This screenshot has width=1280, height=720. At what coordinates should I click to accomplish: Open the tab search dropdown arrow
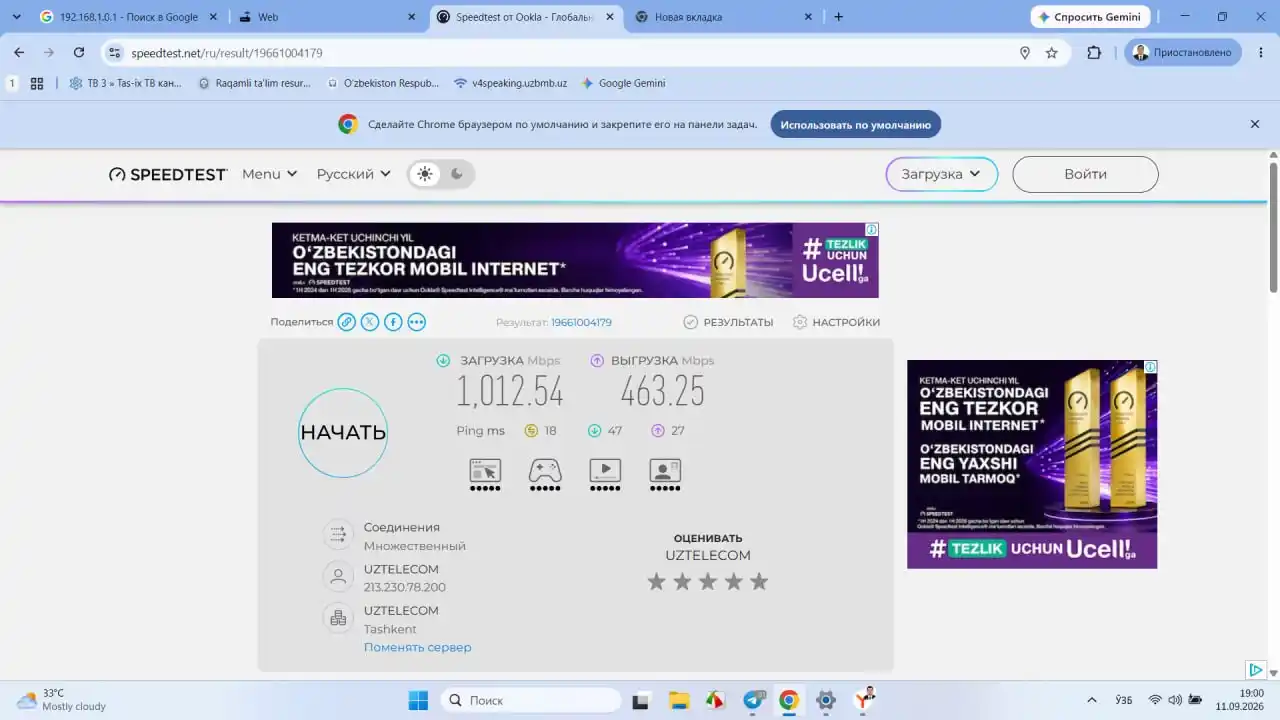(x=16, y=17)
